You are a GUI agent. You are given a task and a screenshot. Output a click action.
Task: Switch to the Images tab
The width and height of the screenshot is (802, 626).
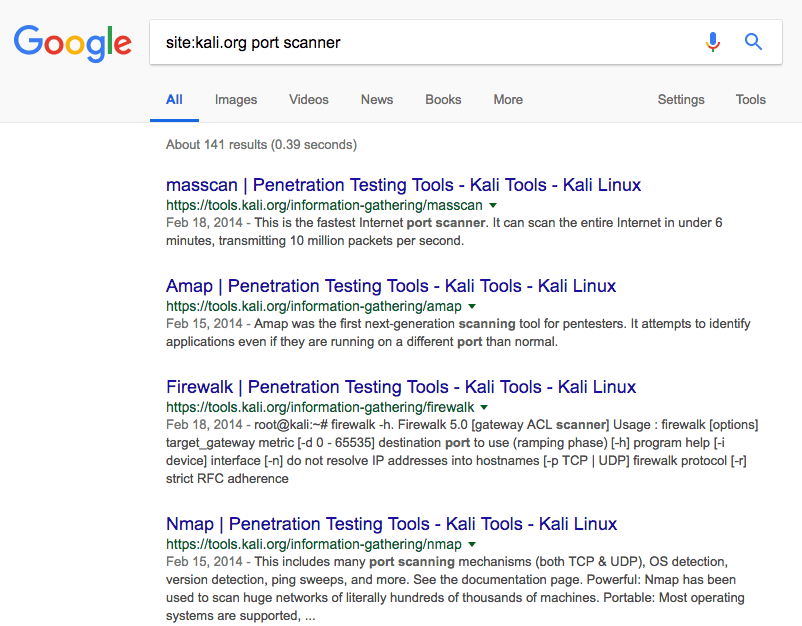click(236, 100)
